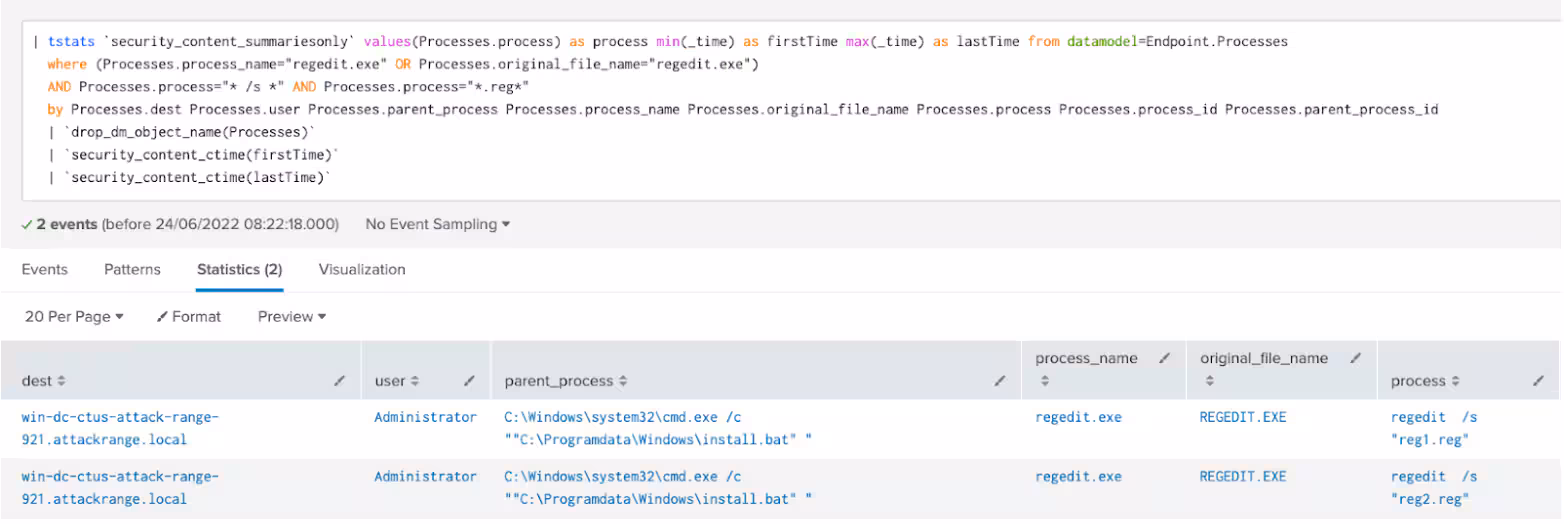
Task: Click the pencil icon in process column header
Action: pos(1537,381)
